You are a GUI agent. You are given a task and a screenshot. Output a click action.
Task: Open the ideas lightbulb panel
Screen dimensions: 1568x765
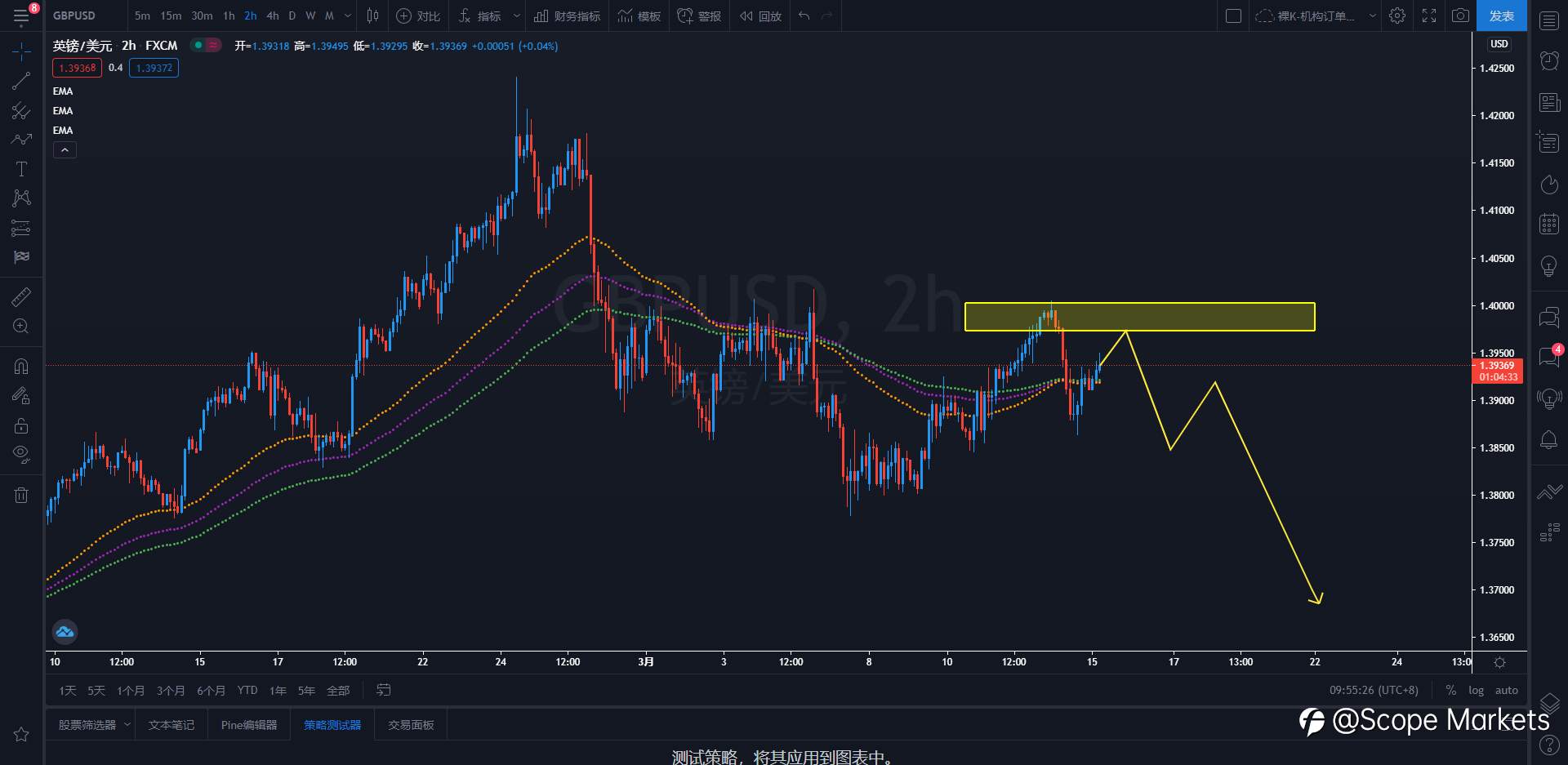1549,265
